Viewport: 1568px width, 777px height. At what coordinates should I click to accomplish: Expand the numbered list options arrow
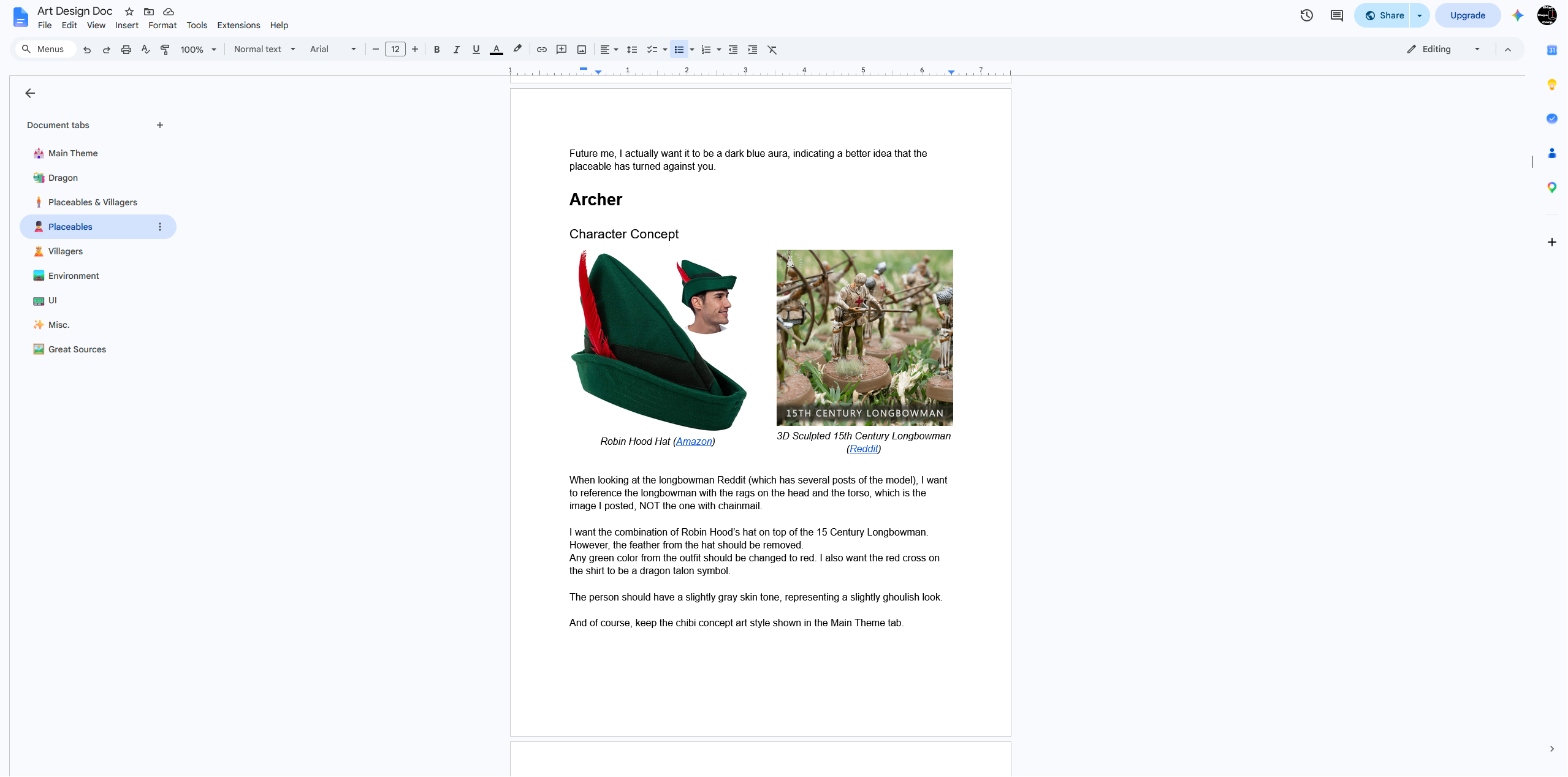(x=718, y=50)
